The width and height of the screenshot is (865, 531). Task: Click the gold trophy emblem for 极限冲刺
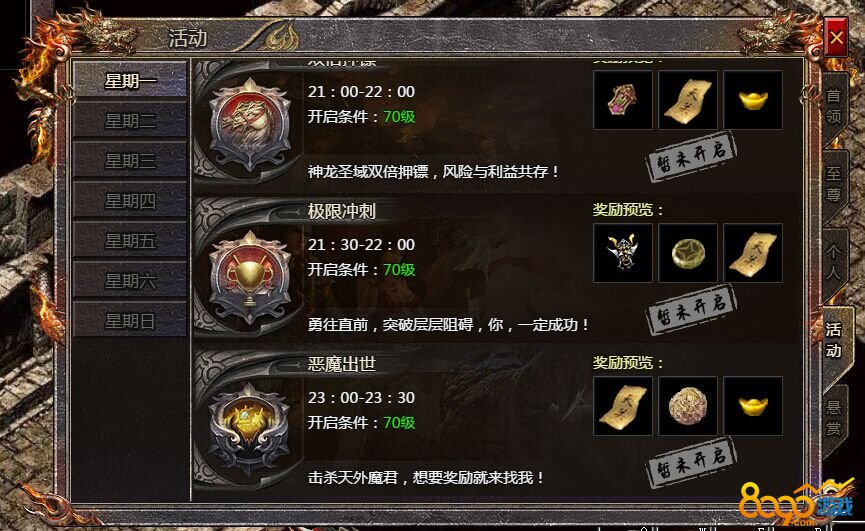point(250,276)
